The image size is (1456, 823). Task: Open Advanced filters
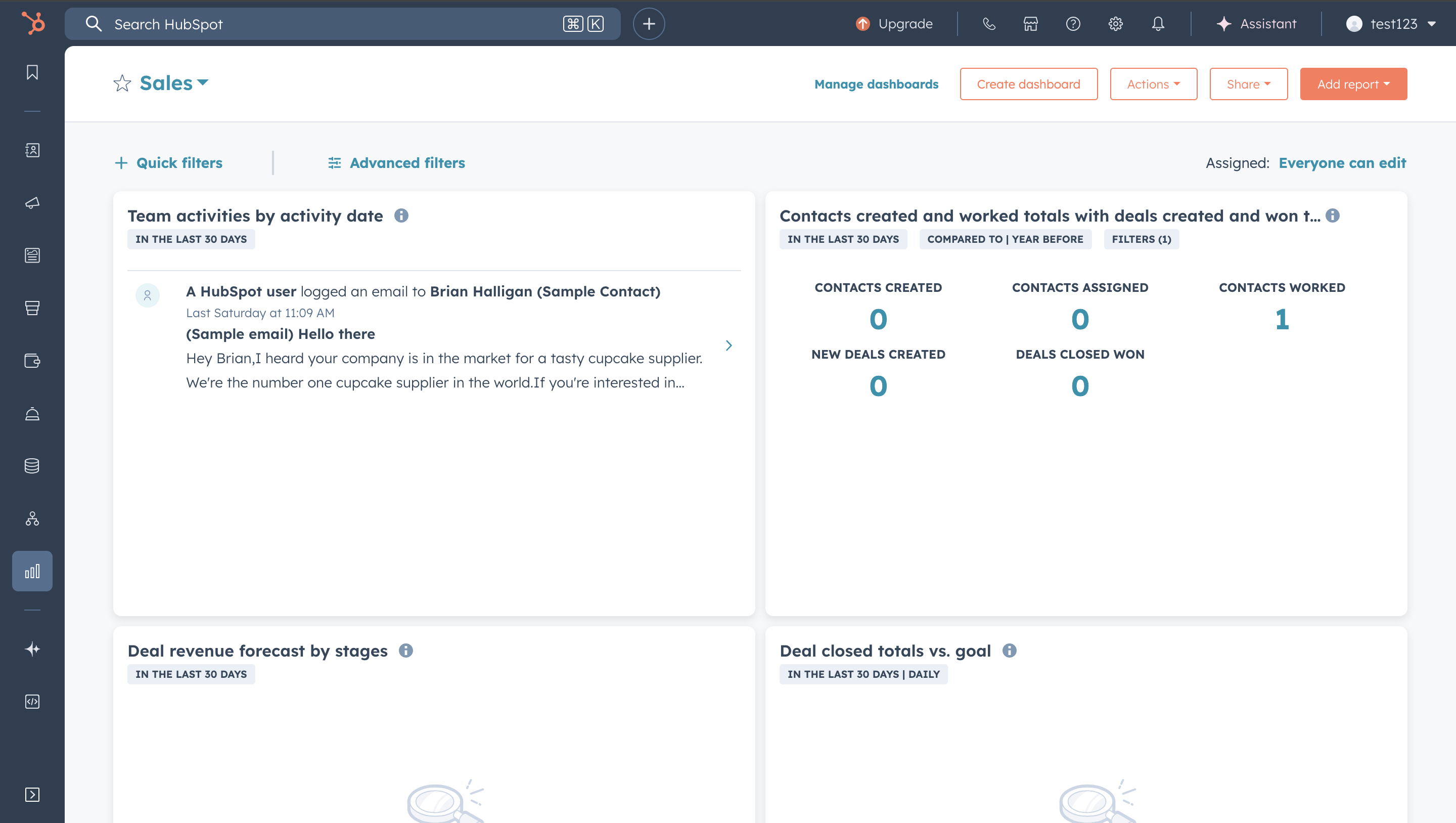396,163
